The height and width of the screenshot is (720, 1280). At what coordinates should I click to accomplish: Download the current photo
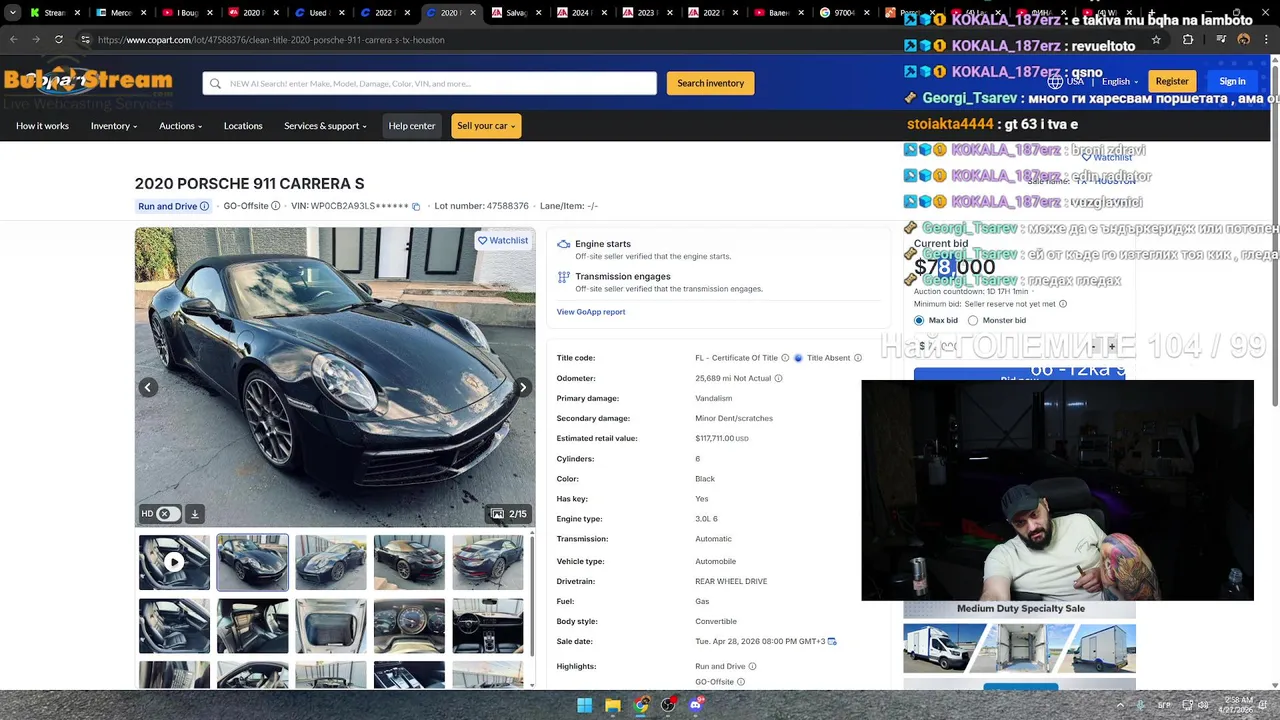[x=195, y=514]
